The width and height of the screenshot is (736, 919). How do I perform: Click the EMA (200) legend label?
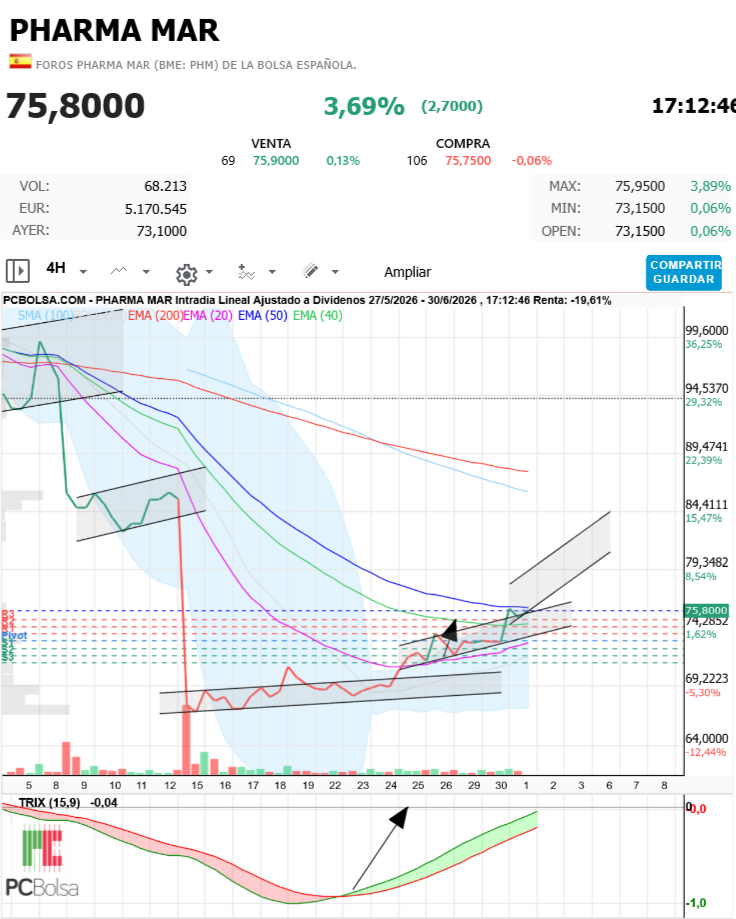[x=155, y=315]
